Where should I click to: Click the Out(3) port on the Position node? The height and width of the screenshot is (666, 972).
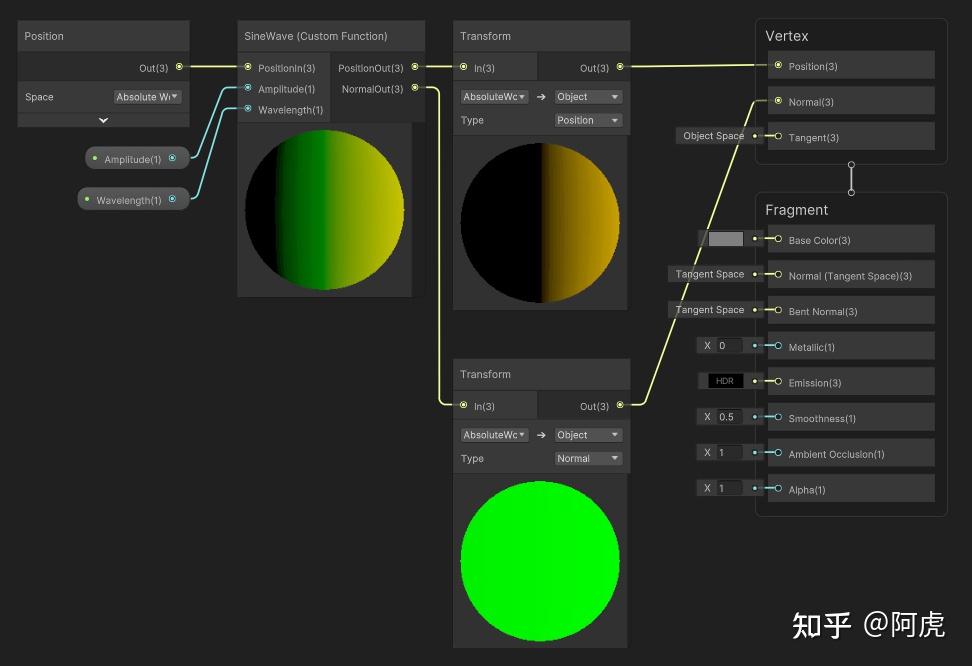click(x=178, y=68)
